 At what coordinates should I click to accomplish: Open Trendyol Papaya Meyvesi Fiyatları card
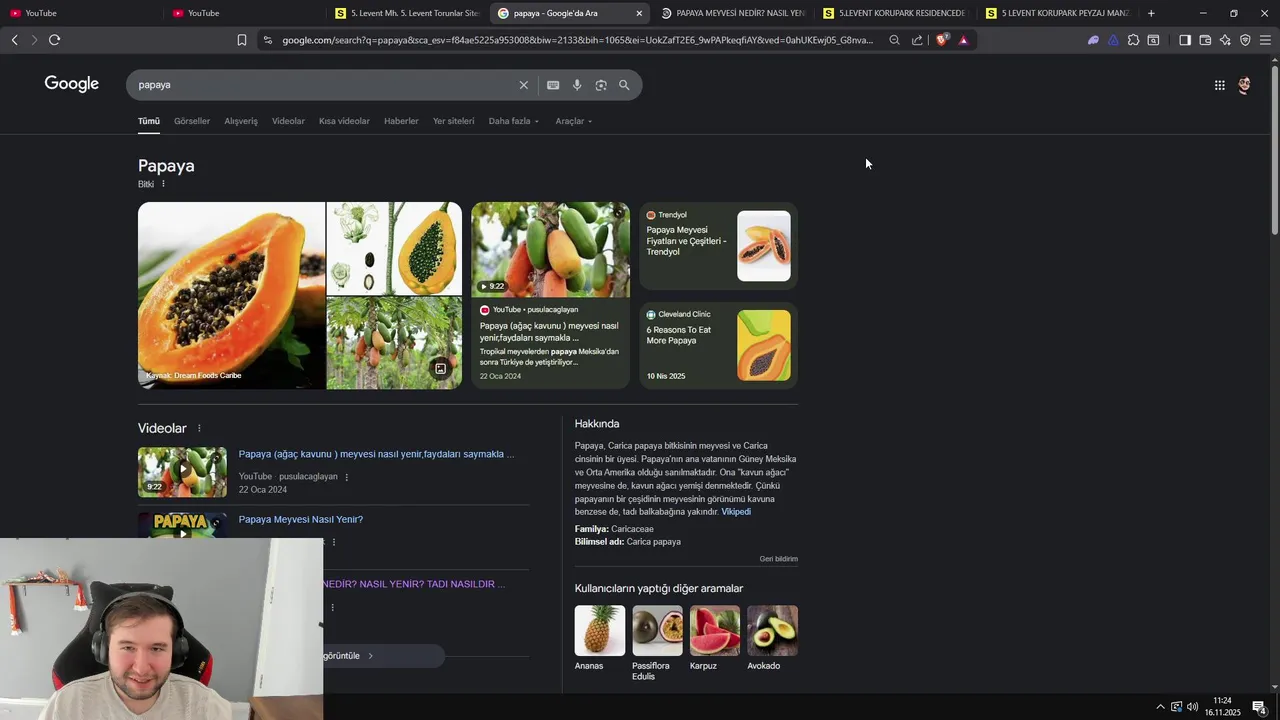coord(719,246)
